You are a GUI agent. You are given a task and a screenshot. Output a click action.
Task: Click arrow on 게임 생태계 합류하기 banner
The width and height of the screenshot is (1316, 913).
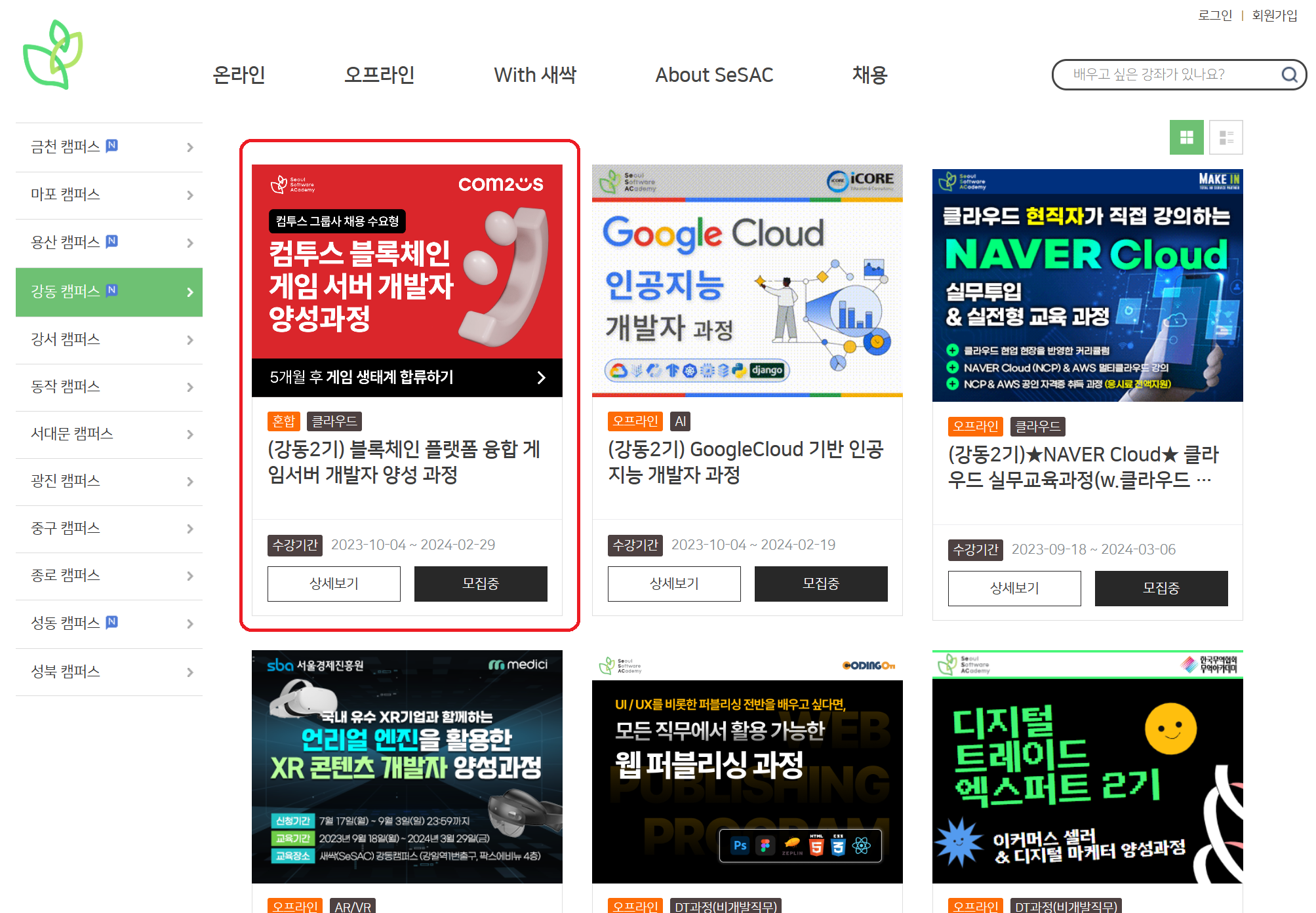(541, 378)
